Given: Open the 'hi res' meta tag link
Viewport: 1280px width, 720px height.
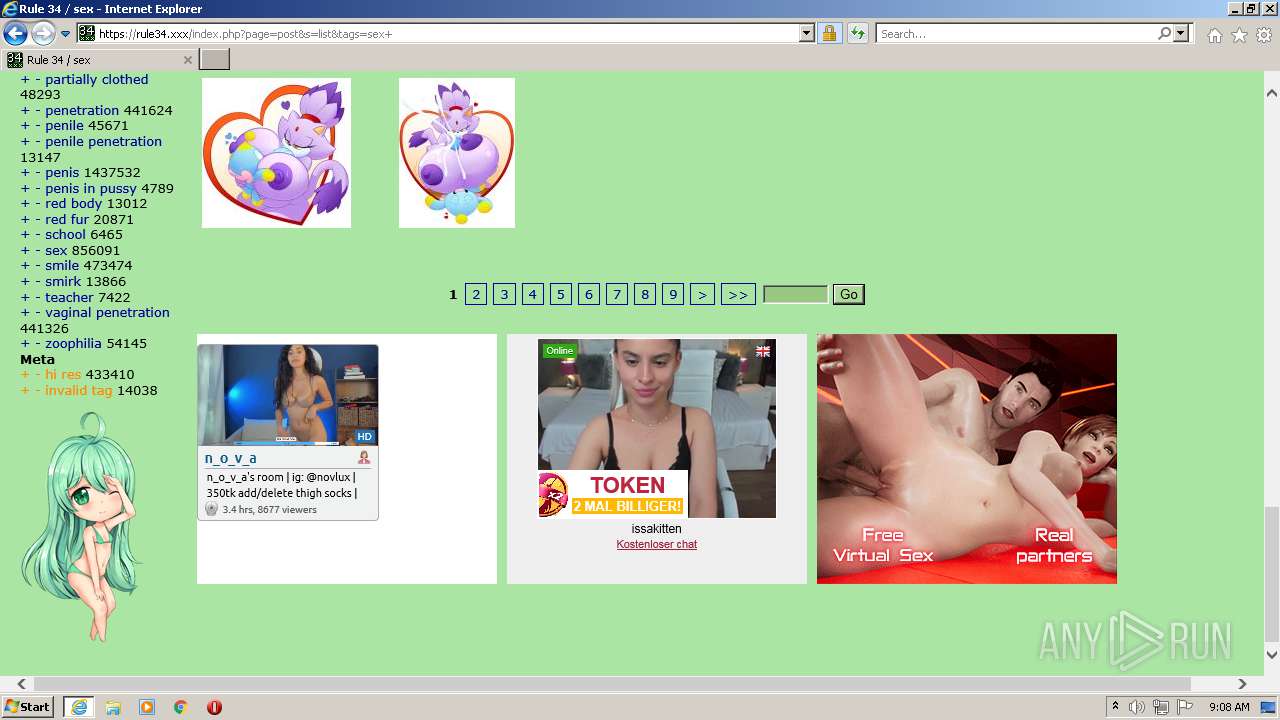Looking at the screenshot, I should 63,374.
